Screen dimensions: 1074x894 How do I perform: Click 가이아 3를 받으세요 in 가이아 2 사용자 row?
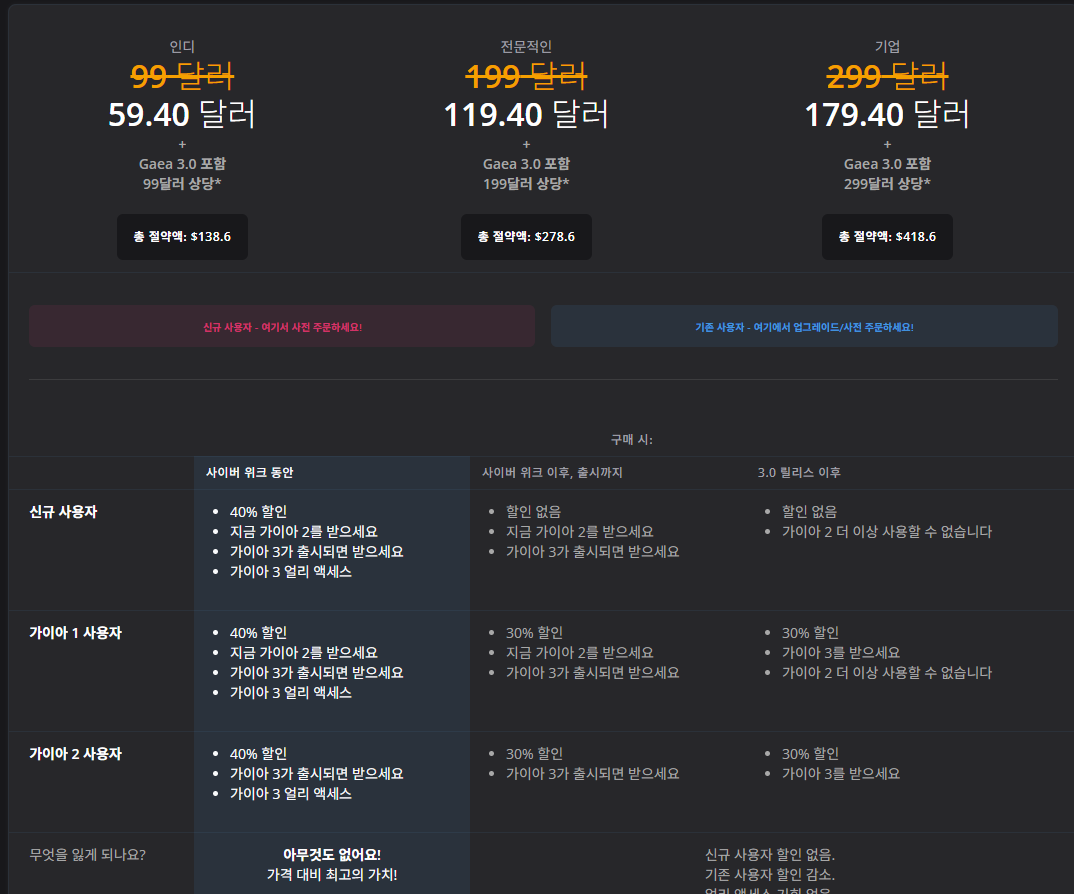[841, 773]
